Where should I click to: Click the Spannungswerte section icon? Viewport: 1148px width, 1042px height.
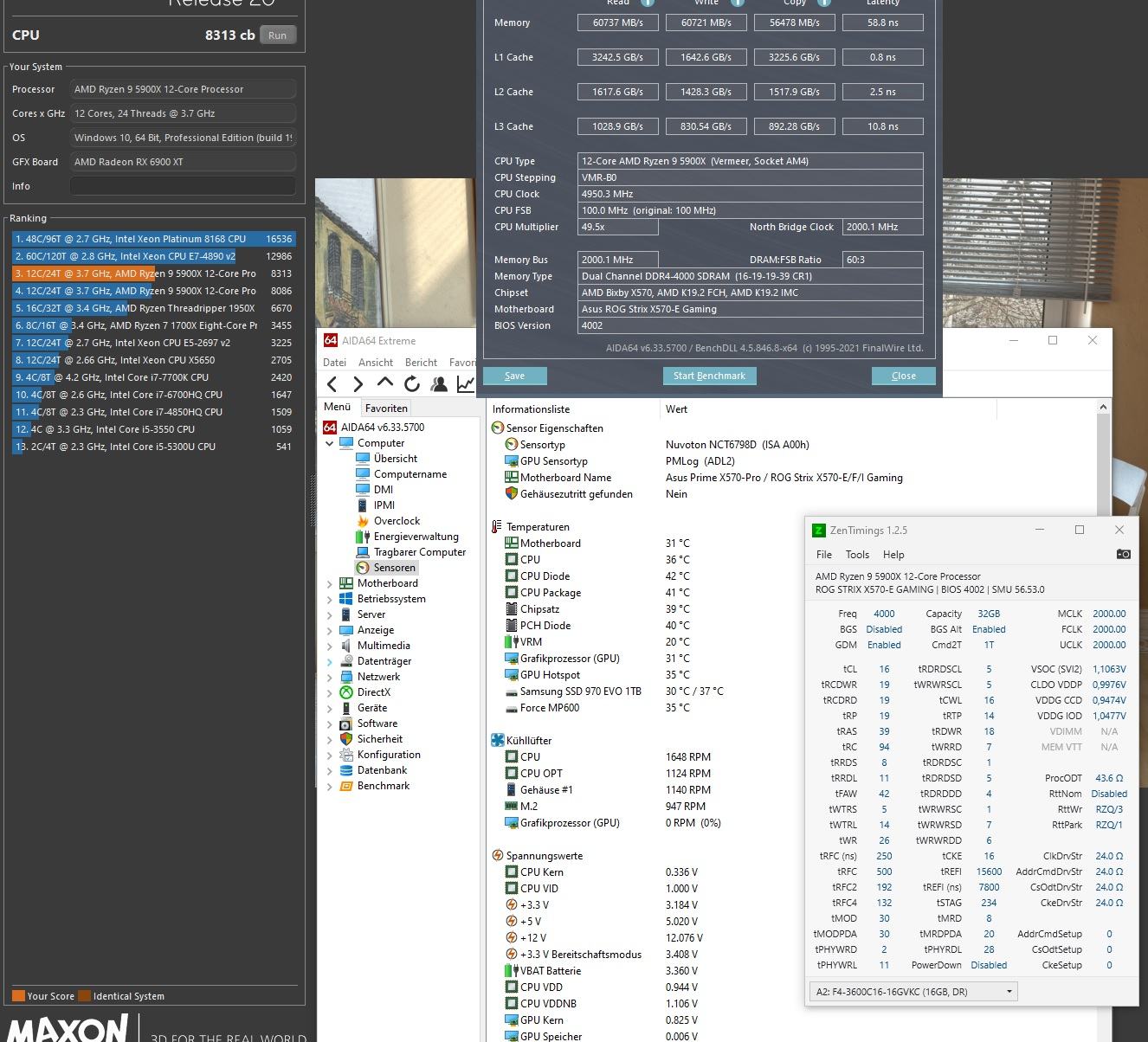(498, 856)
